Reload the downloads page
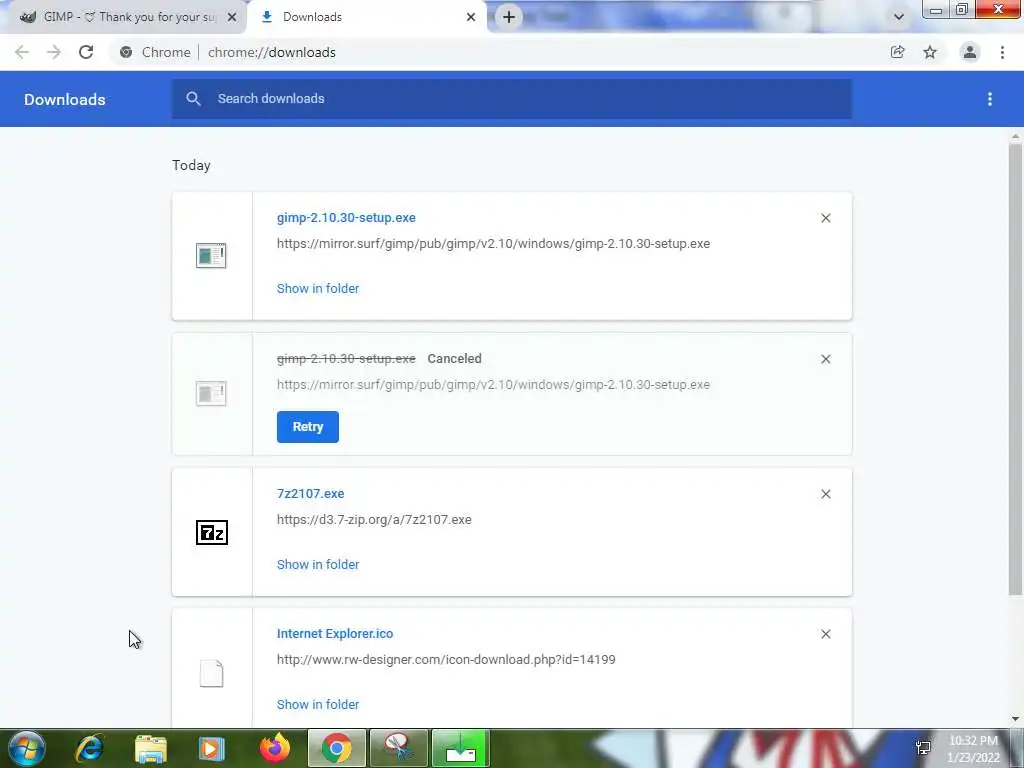Viewport: 1024px width, 768px height. [86, 52]
